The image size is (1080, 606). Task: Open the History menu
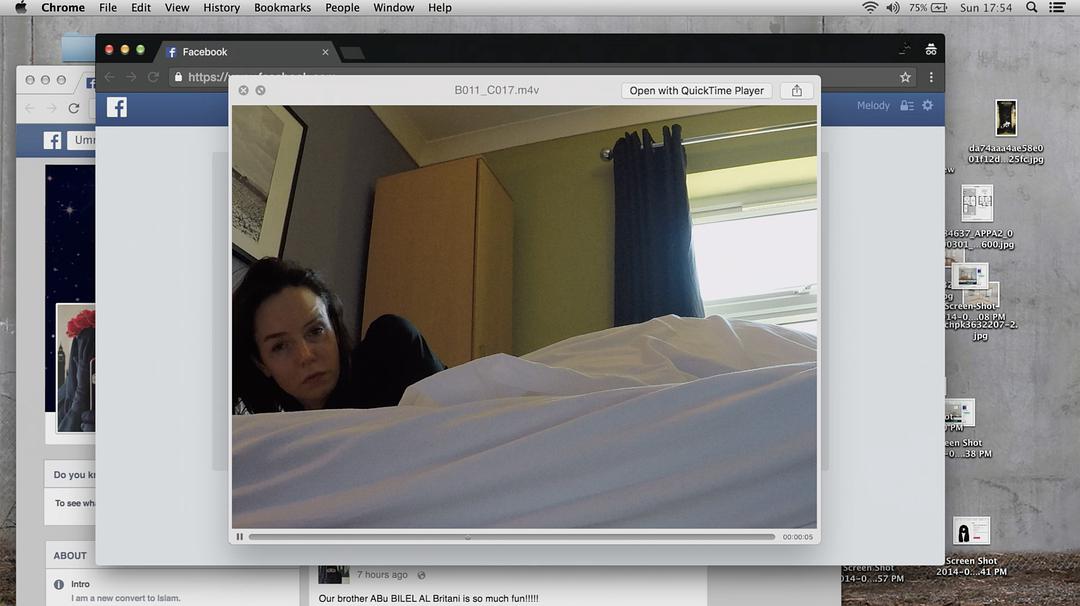[x=221, y=7]
